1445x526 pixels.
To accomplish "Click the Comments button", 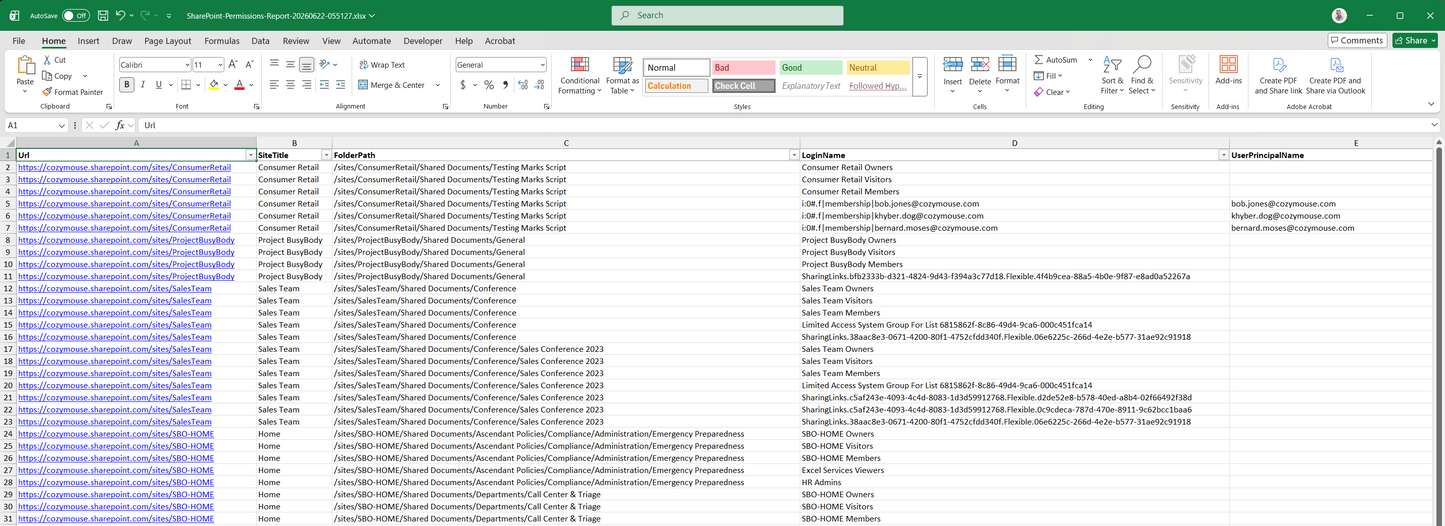I will pos(1357,41).
